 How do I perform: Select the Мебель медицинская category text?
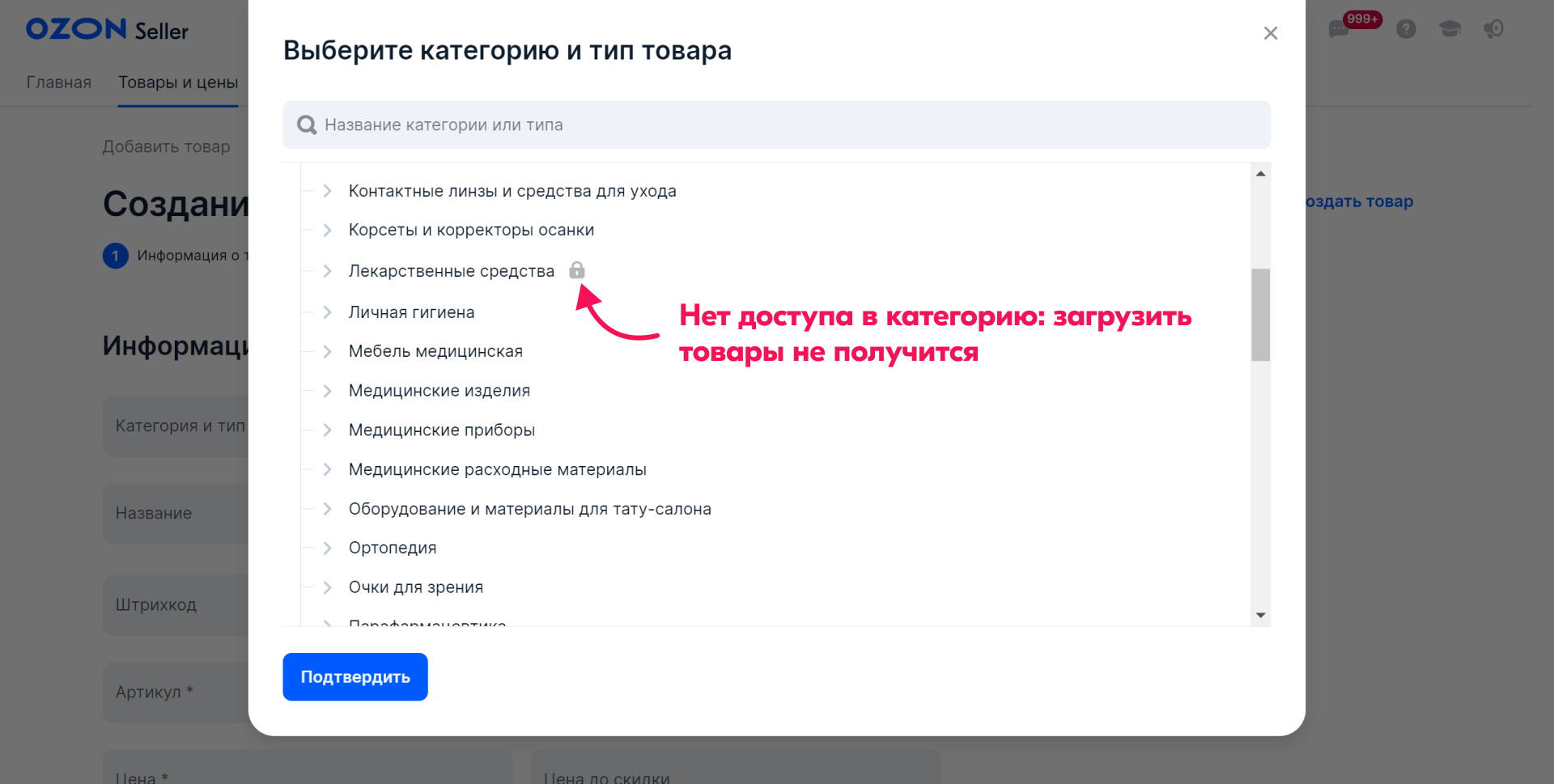tap(435, 351)
